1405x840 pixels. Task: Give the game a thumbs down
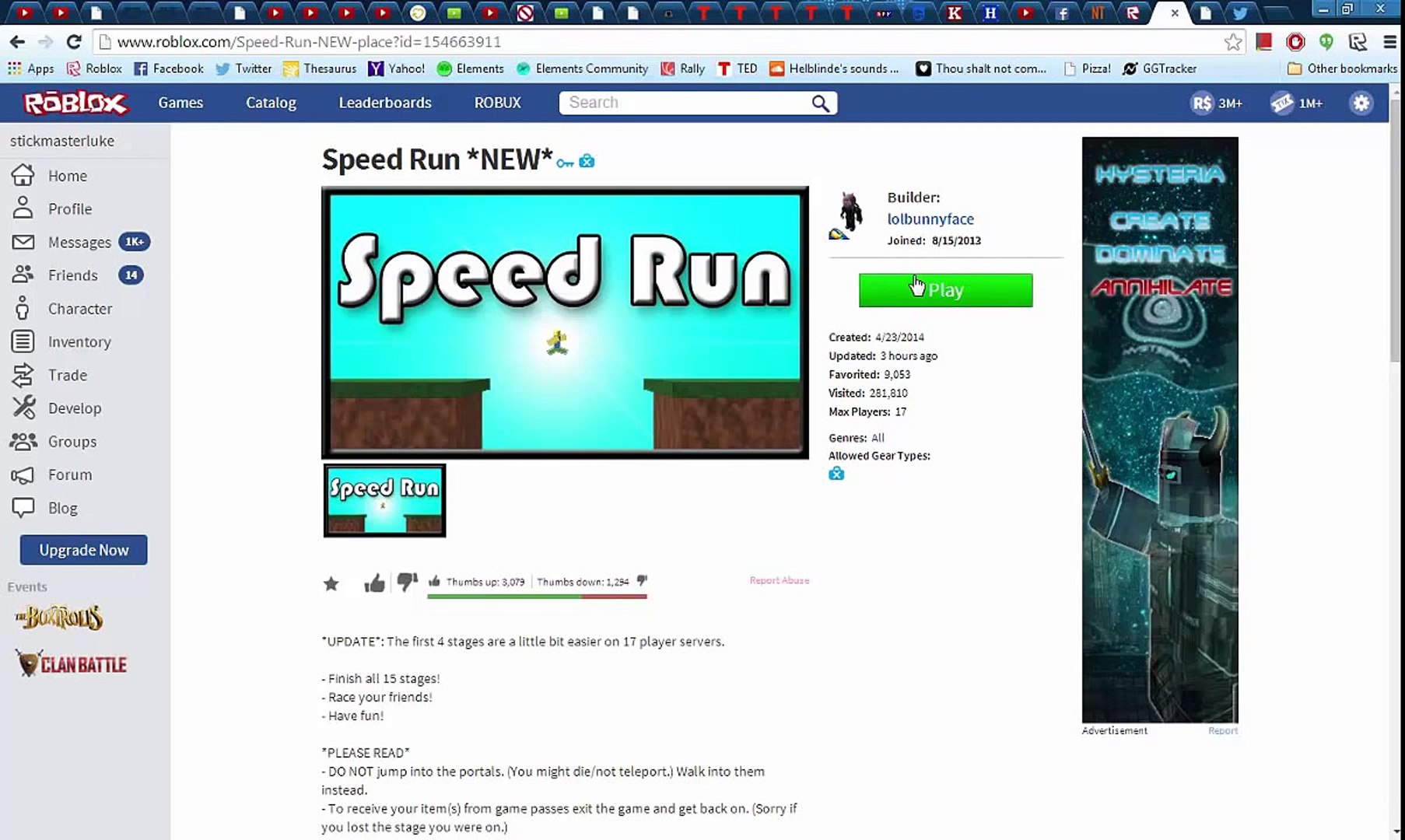[407, 583]
